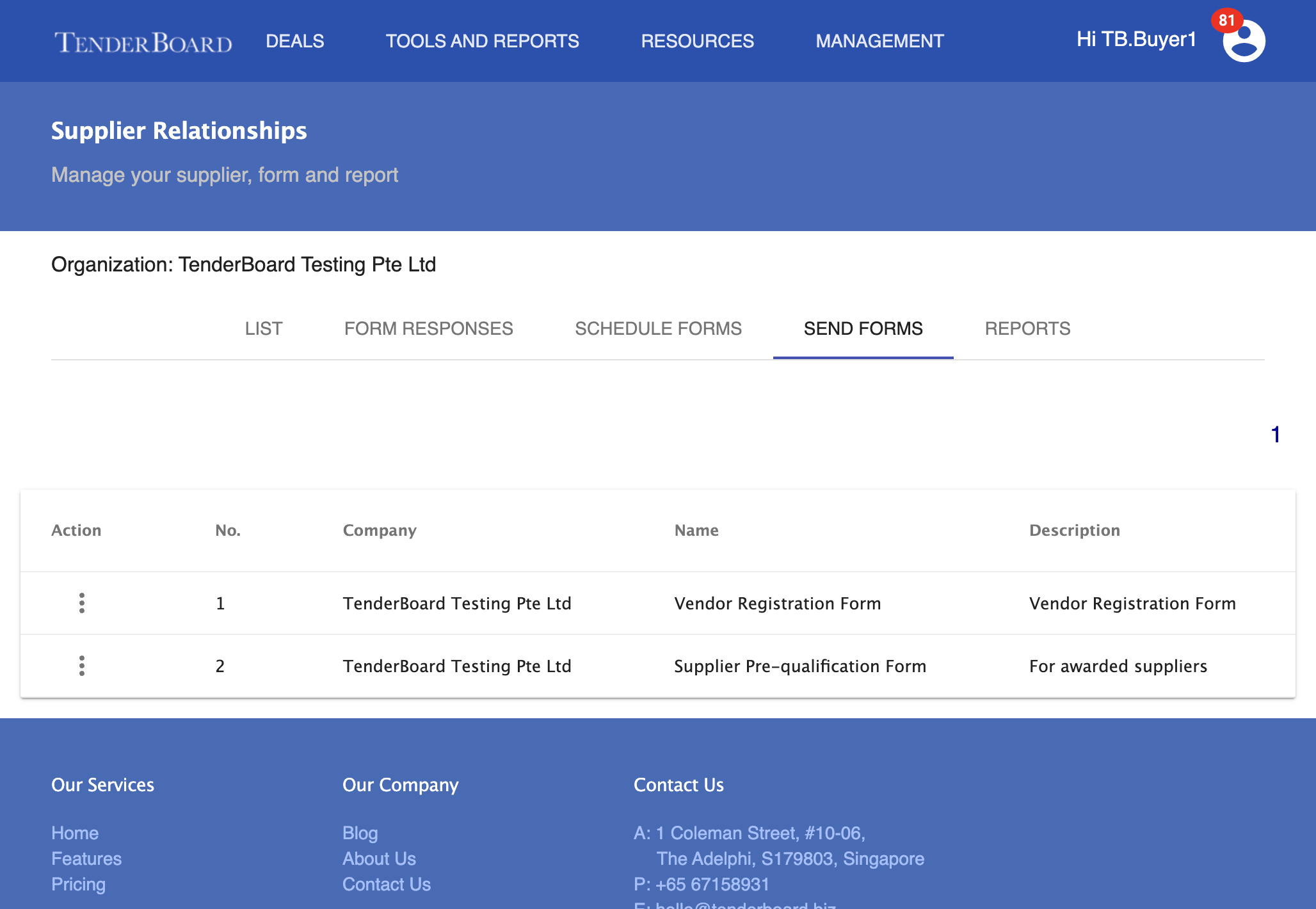This screenshot has width=1316, height=909.
Task: Click the Name column header
Action: click(696, 530)
